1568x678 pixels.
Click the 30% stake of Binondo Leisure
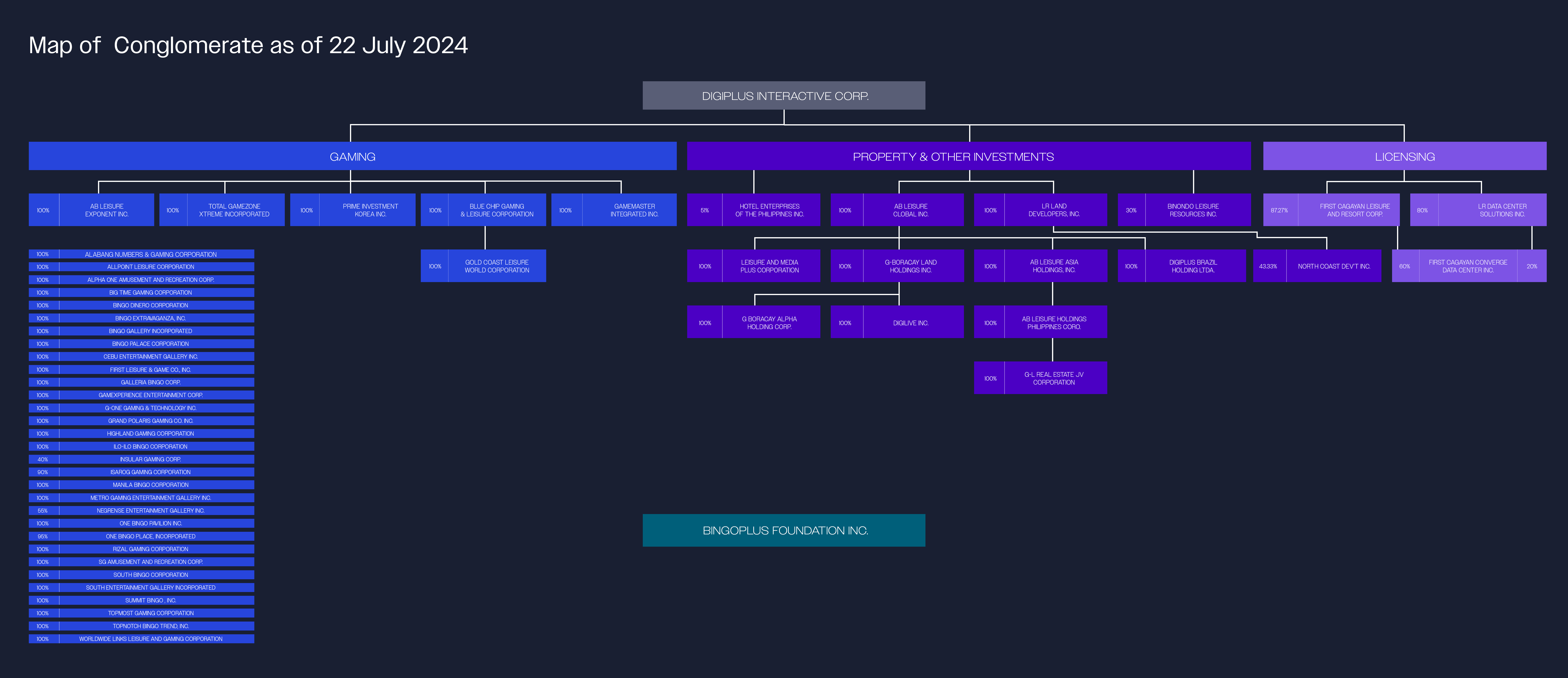coord(1131,210)
